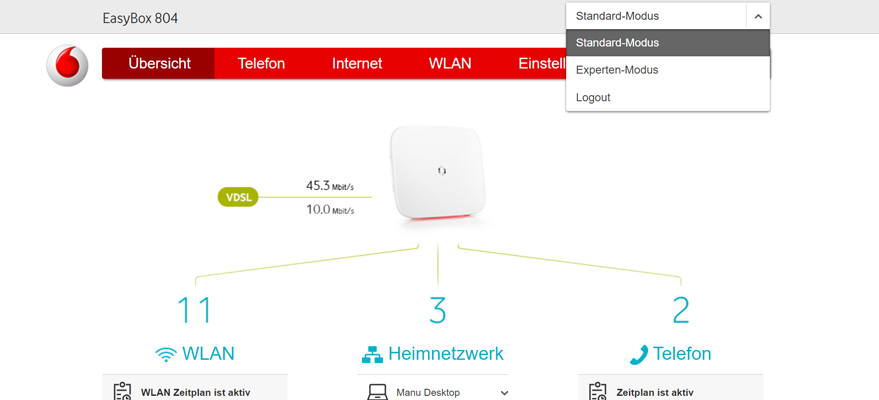The width and height of the screenshot is (879, 400).
Task: Click the green VDSL badge
Action: pos(238,197)
